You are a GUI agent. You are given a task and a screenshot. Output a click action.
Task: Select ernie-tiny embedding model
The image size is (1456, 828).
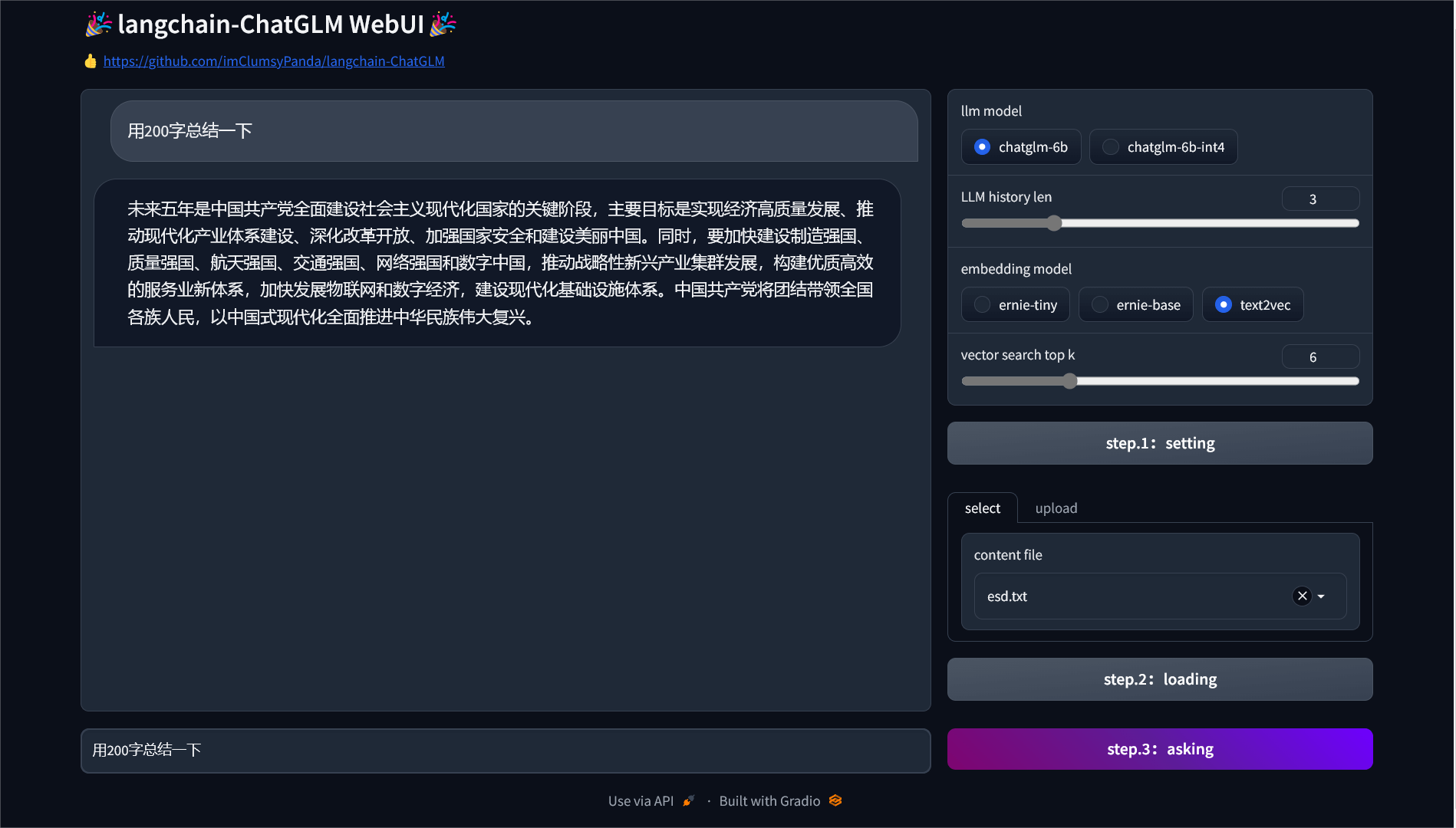(982, 304)
